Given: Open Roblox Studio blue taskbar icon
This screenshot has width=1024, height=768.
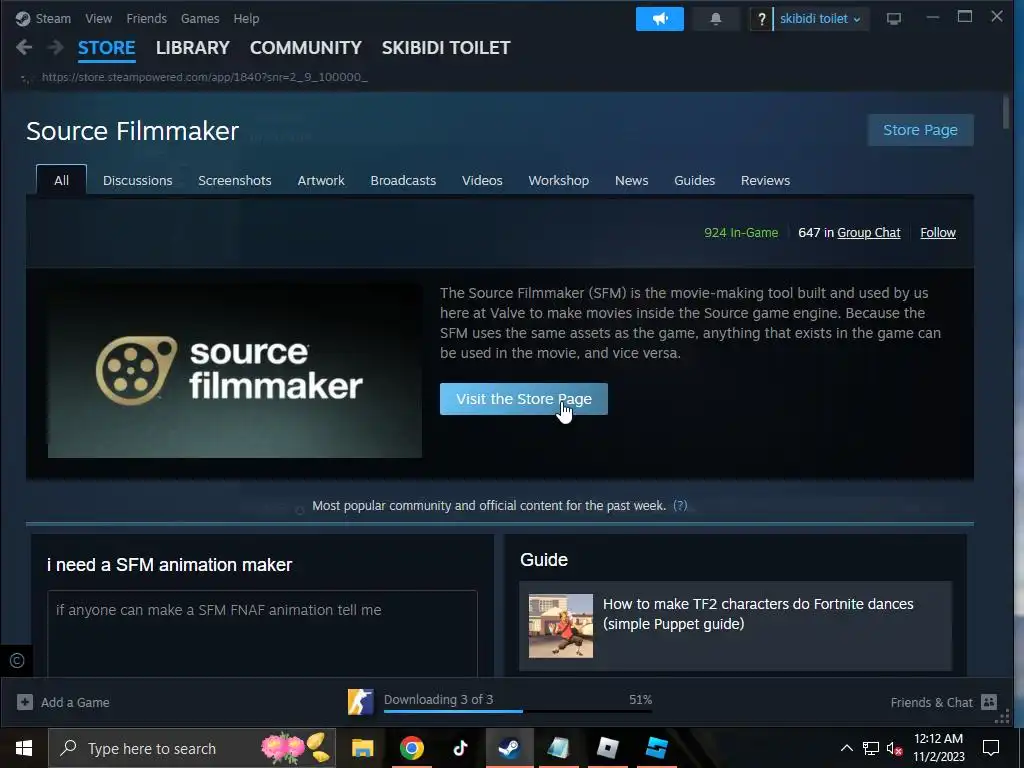Looking at the screenshot, I should [656, 748].
